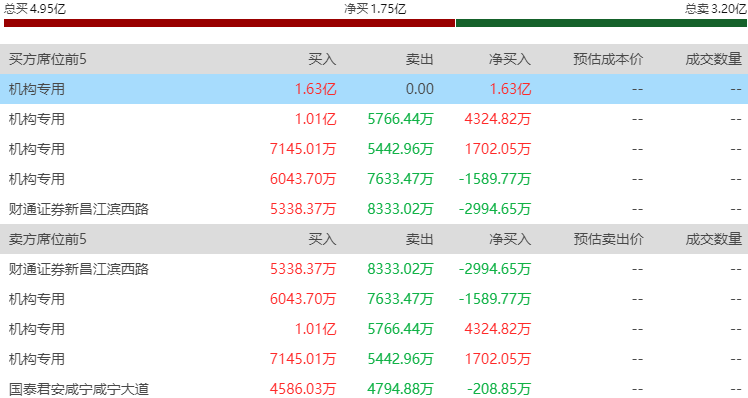Click 4324.82万 net value in 卖方席位前5 table
748x398 pixels.
(498, 329)
